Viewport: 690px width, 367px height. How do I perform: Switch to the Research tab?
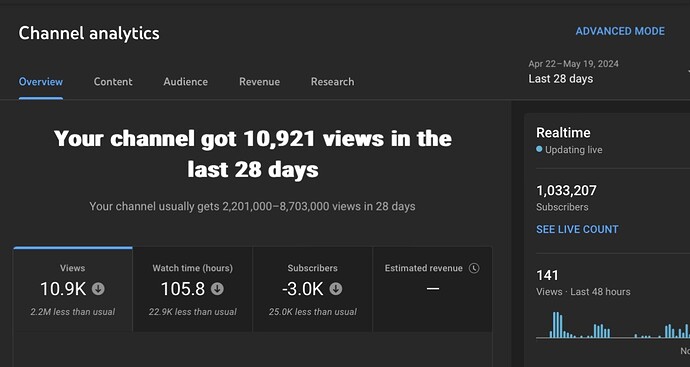pyautogui.click(x=333, y=82)
